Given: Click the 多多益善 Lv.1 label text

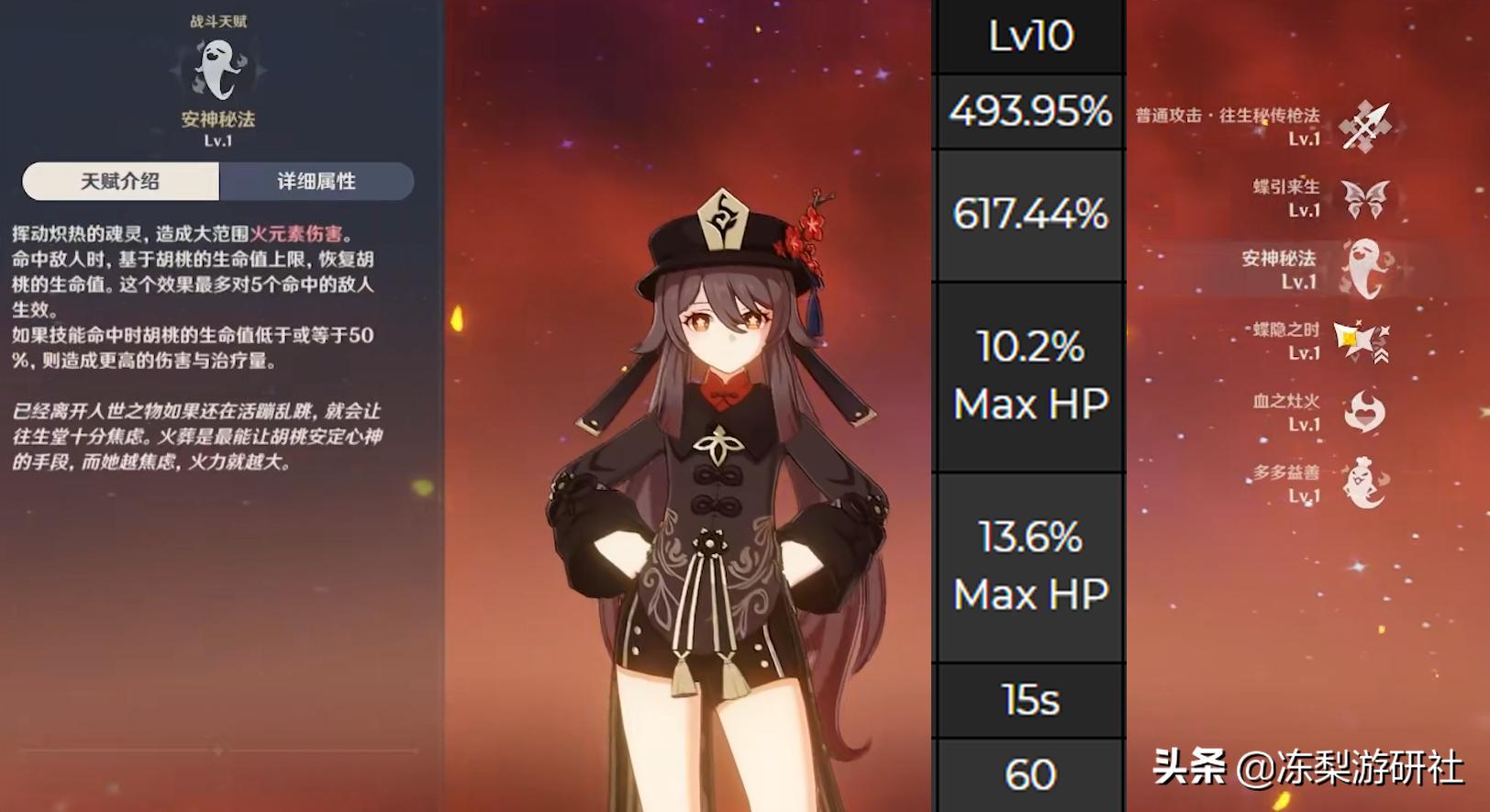Looking at the screenshot, I should point(1286,484).
